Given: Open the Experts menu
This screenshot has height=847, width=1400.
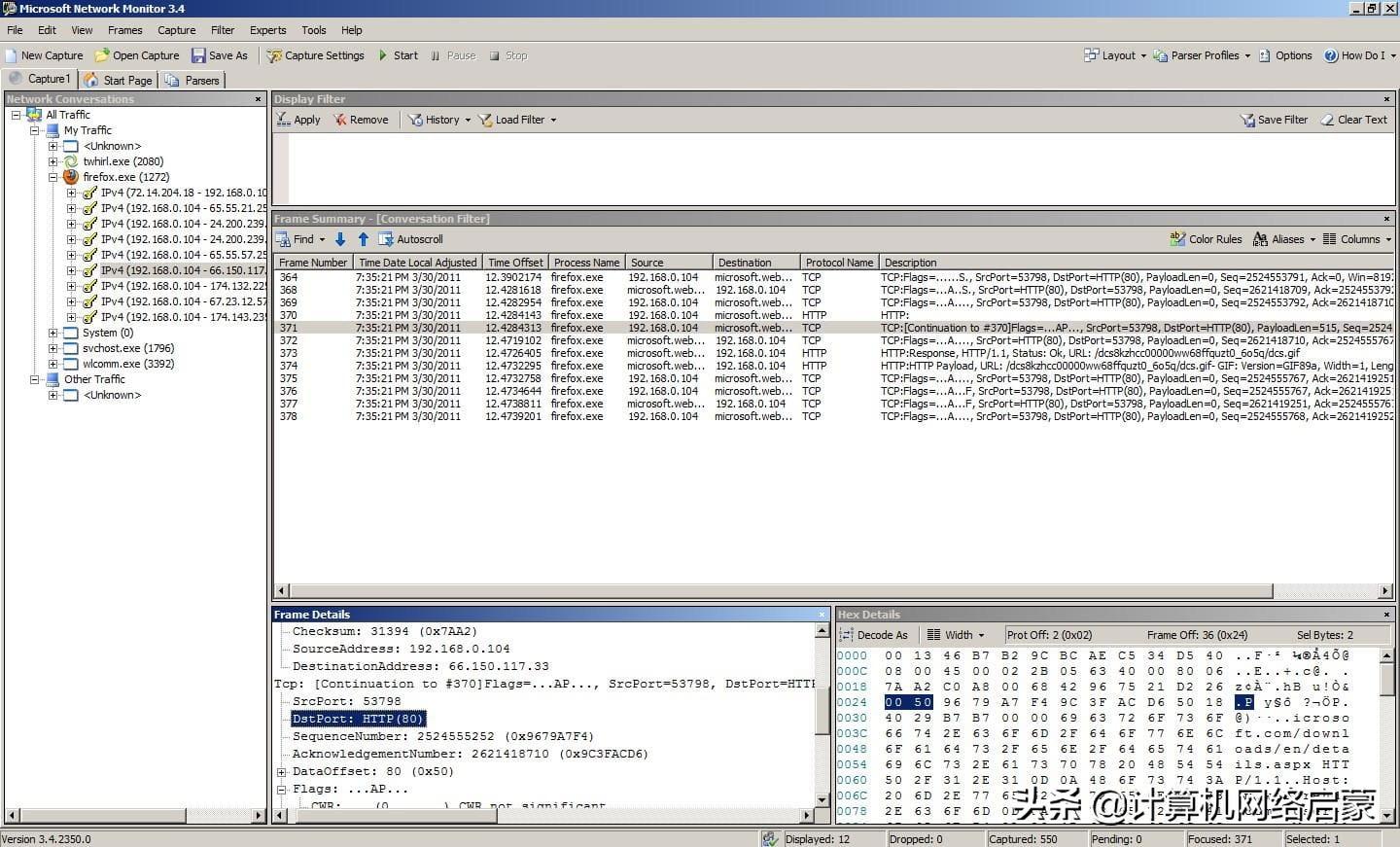Looking at the screenshot, I should point(267,30).
